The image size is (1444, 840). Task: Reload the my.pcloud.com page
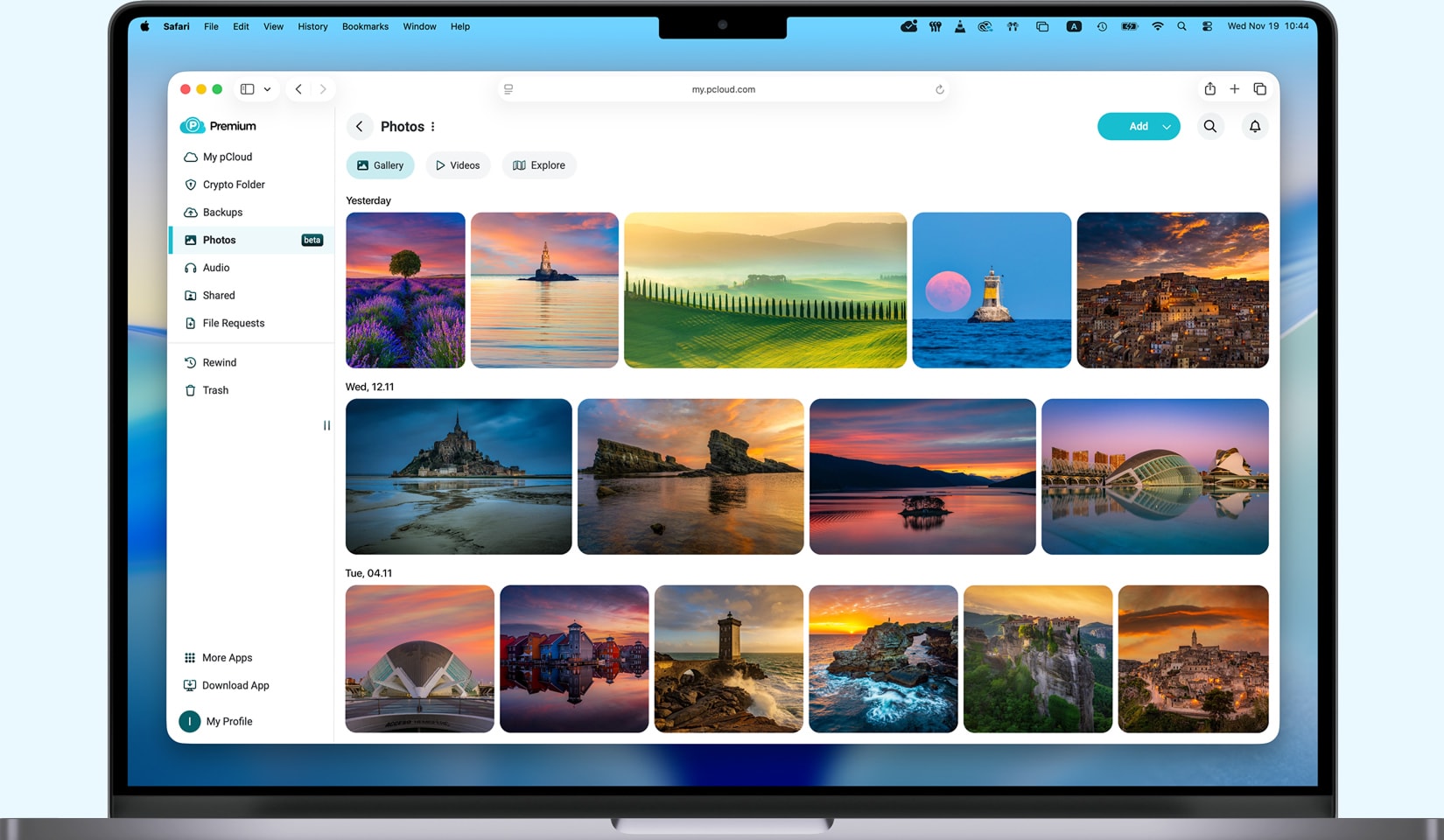click(x=939, y=89)
